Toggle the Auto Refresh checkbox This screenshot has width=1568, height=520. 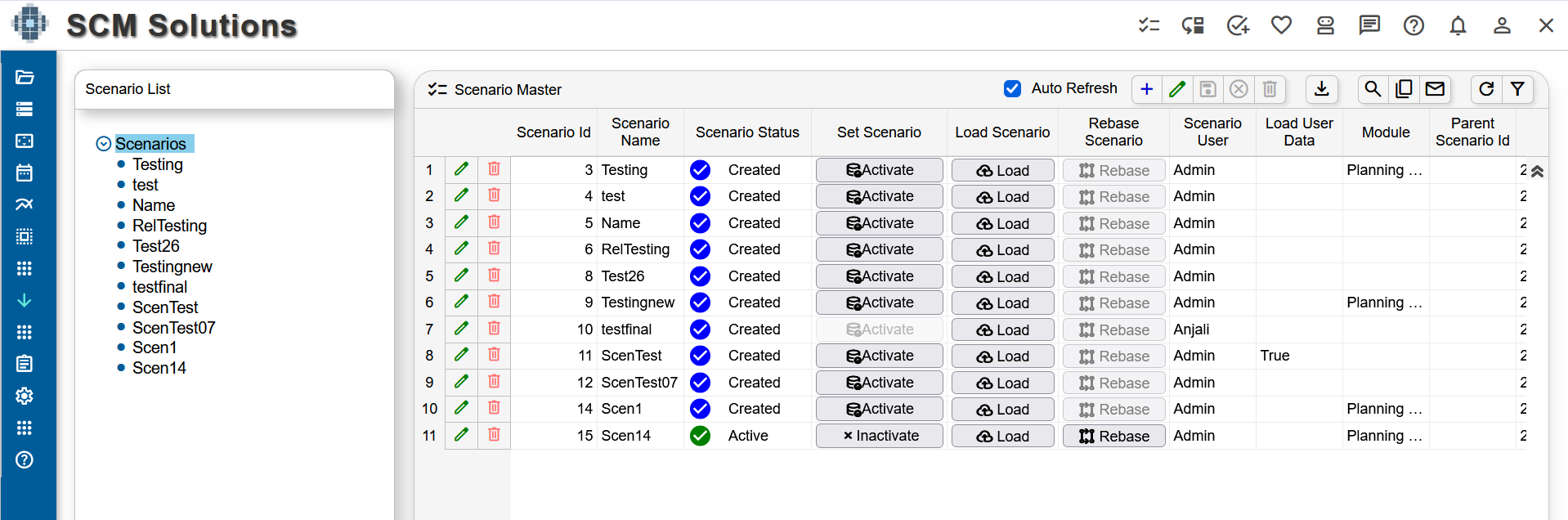[1012, 88]
